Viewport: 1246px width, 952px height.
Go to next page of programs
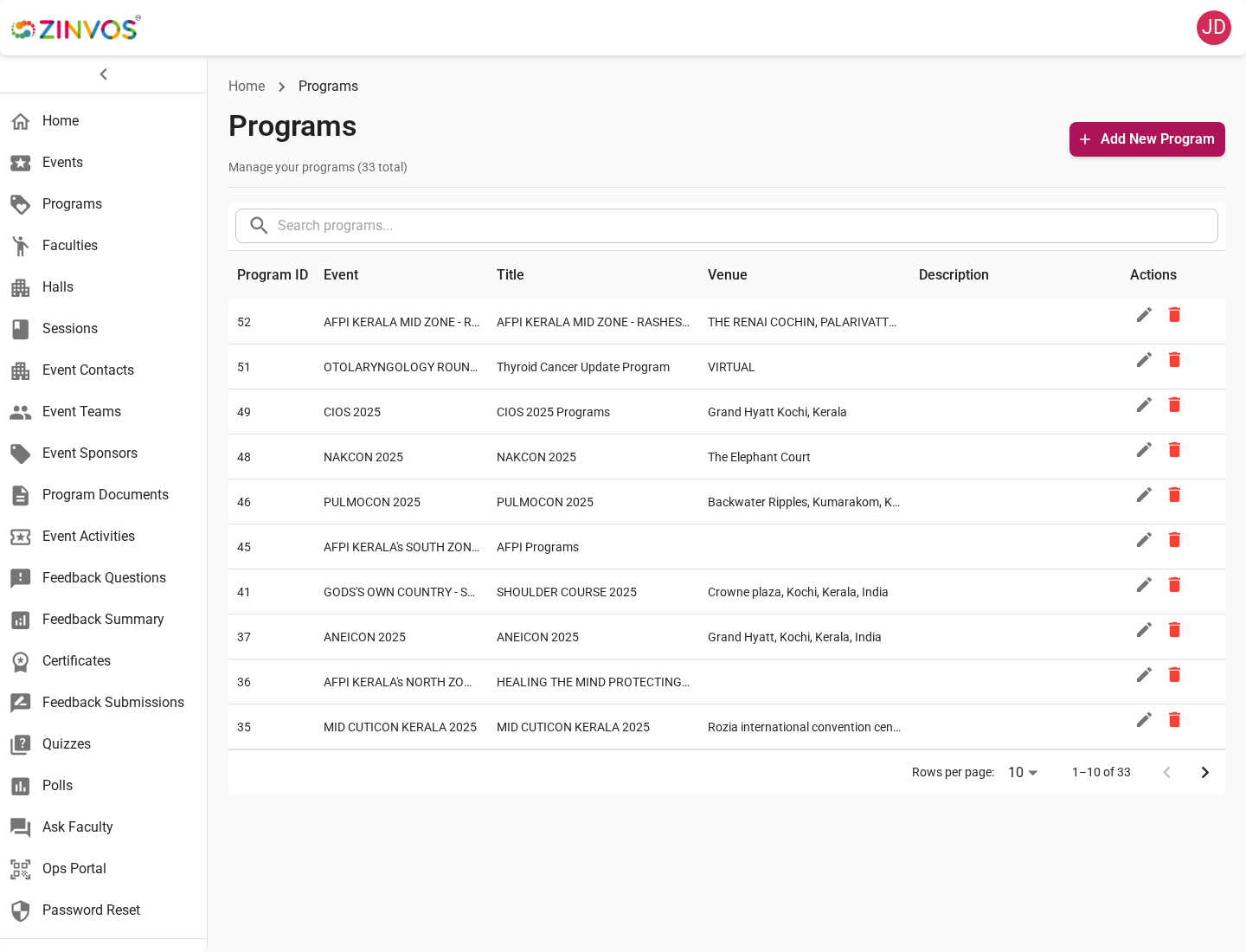point(1204,772)
